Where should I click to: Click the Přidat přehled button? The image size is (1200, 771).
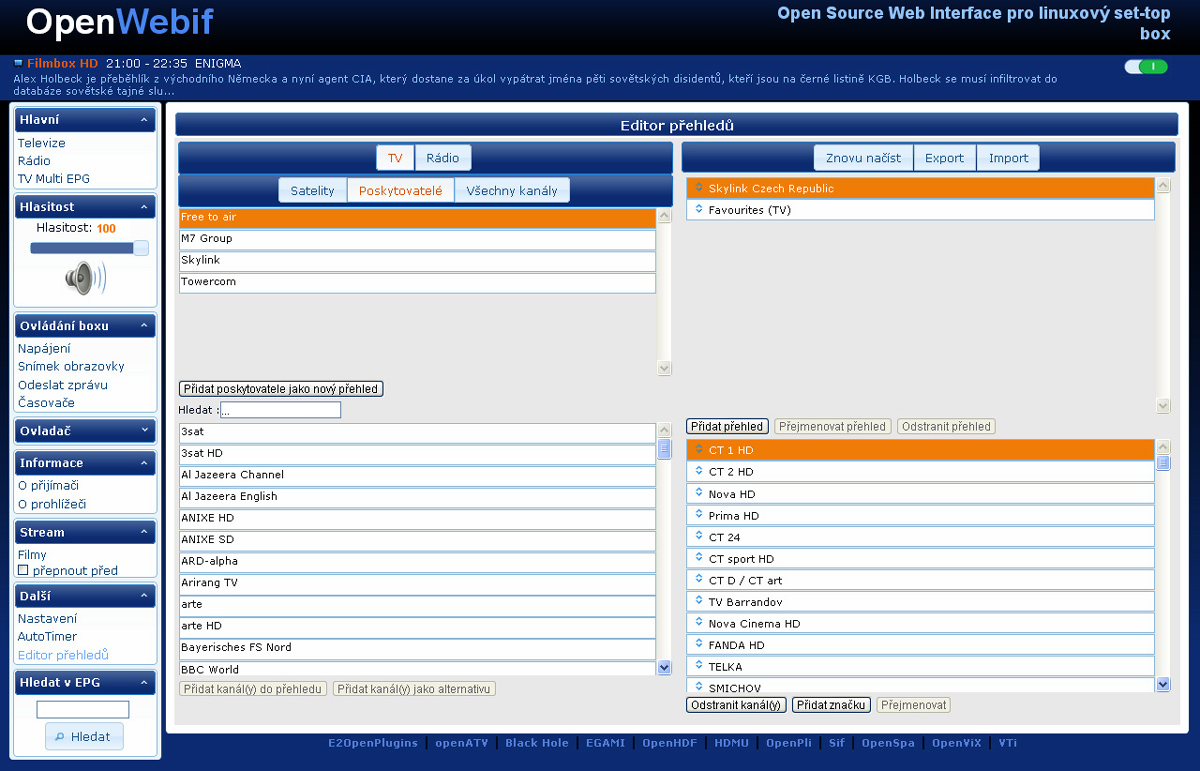click(727, 427)
